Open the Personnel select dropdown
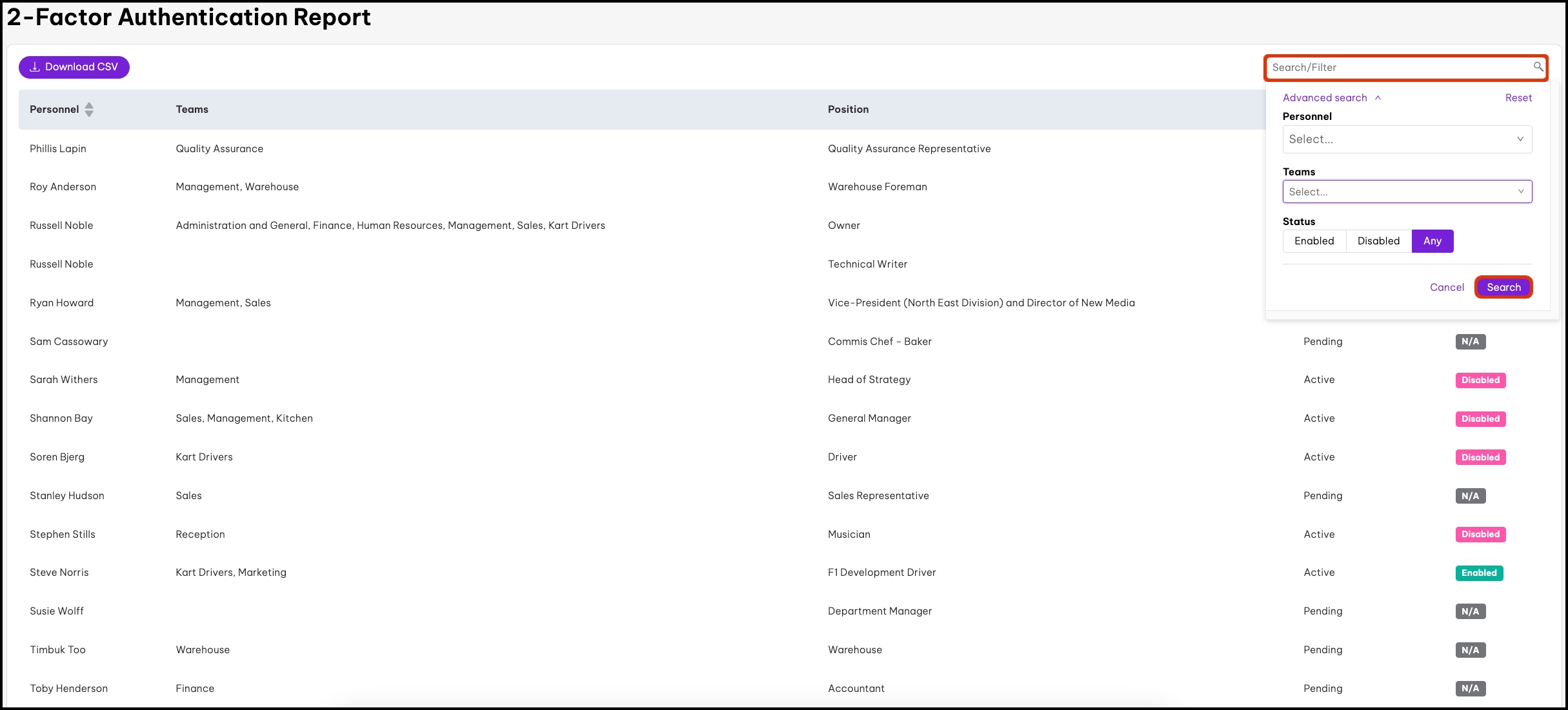Viewport: 1568px width, 710px height. click(x=1407, y=139)
